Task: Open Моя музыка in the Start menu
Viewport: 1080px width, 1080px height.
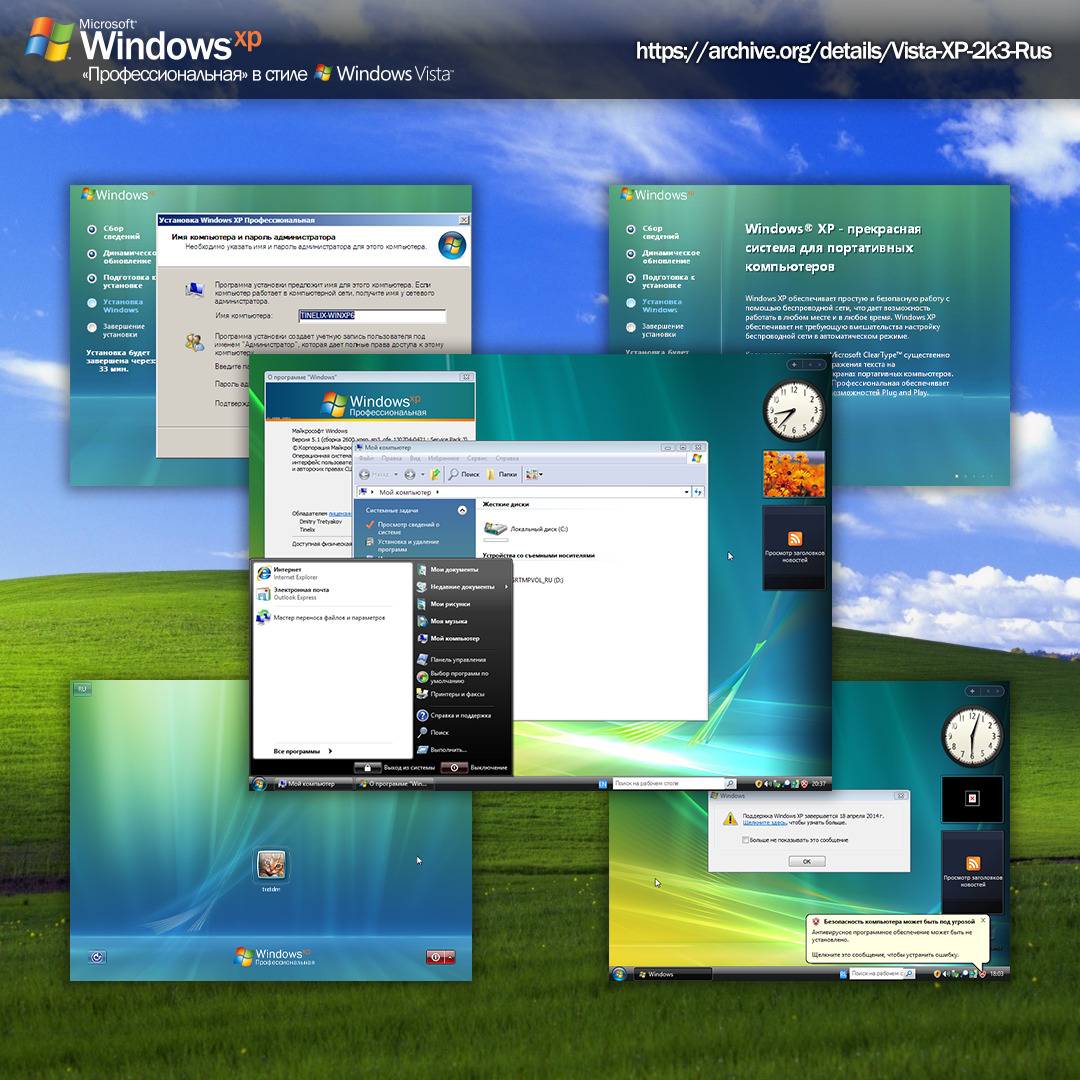Action: click(442, 621)
